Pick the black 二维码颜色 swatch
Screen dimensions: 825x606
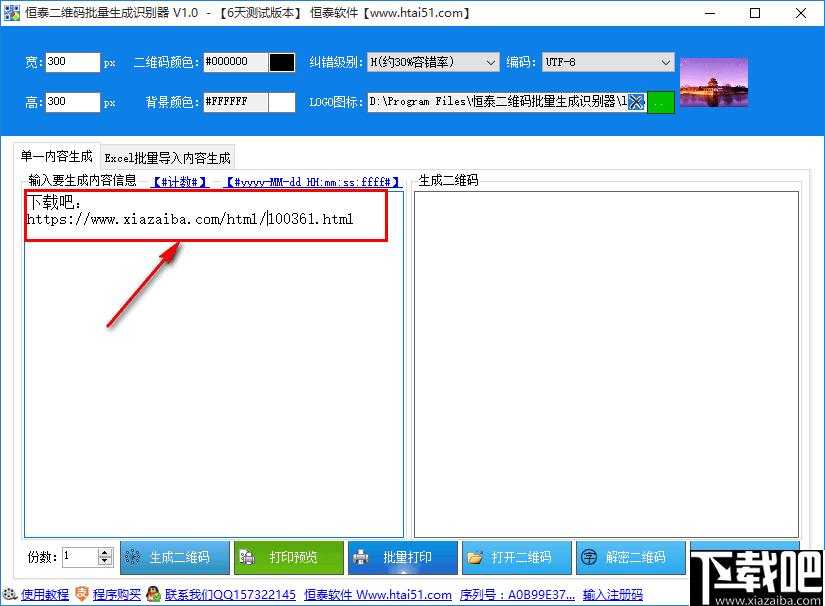[282, 62]
